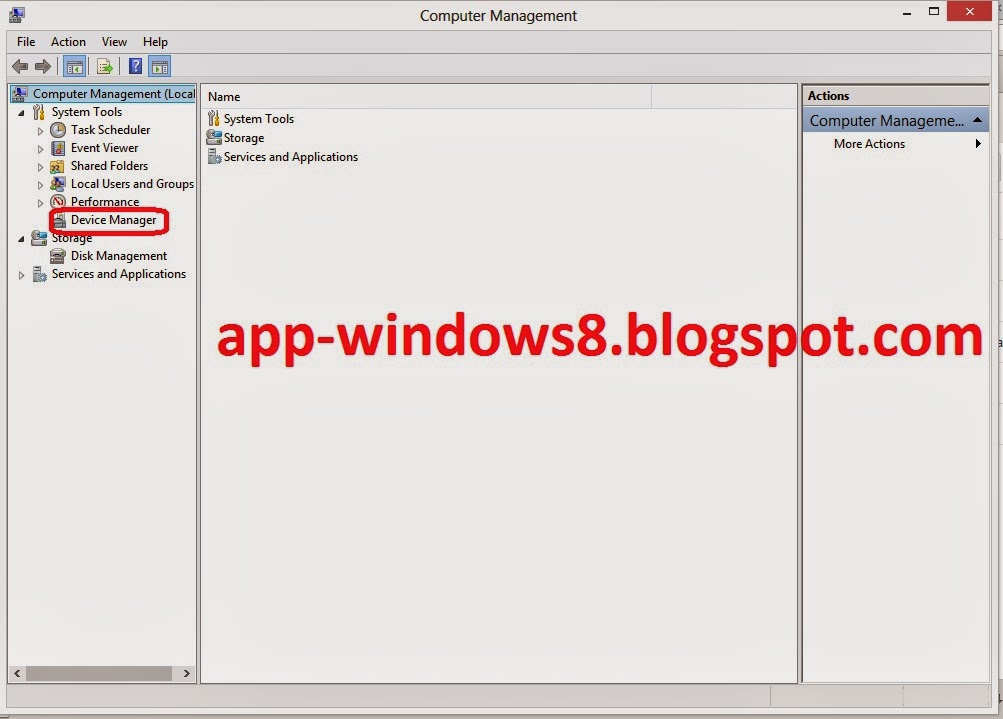The image size is (1003, 719).
Task: Click System Tools tree node icon
Action: [38, 112]
